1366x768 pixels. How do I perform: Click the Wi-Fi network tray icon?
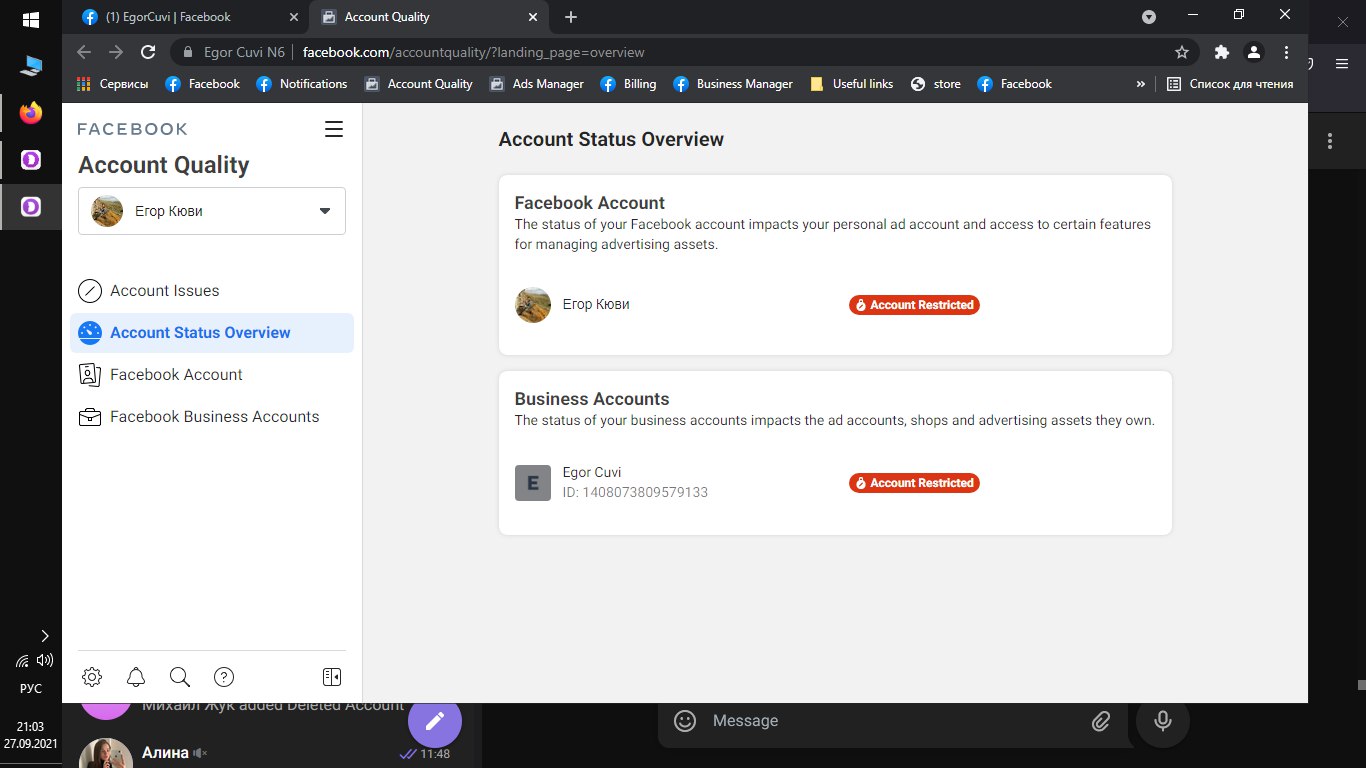click(x=22, y=660)
